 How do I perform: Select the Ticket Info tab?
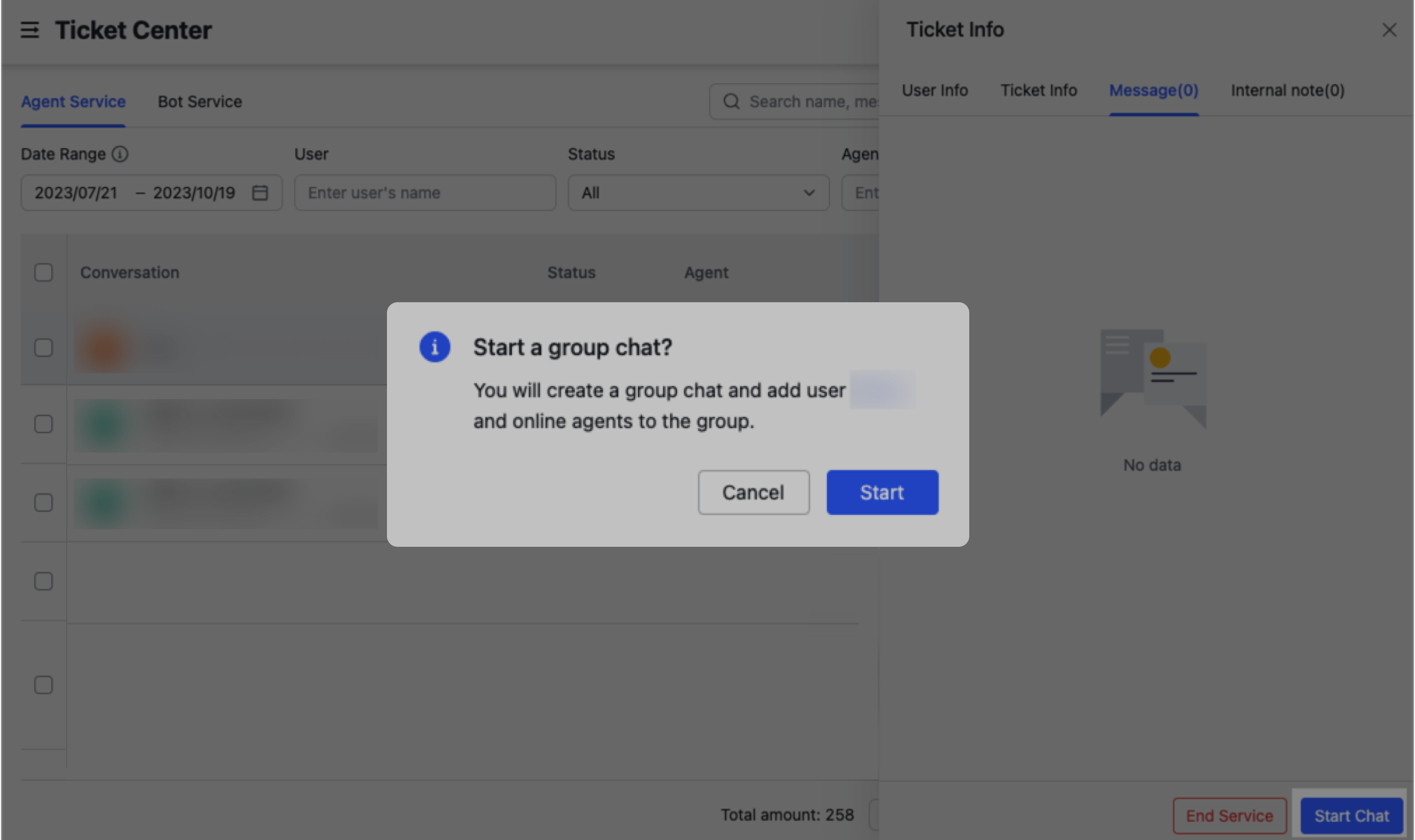[x=1039, y=90]
